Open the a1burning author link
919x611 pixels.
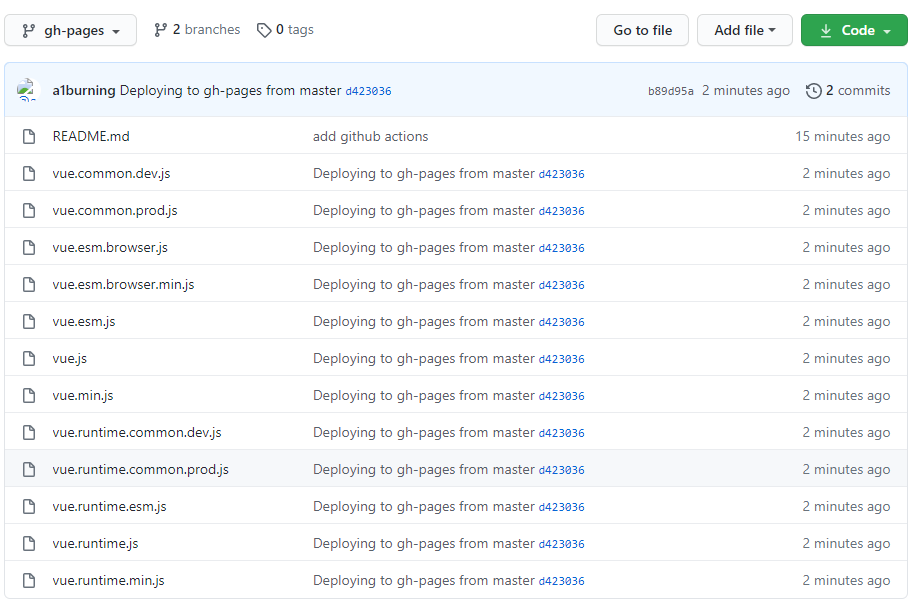tap(84, 90)
